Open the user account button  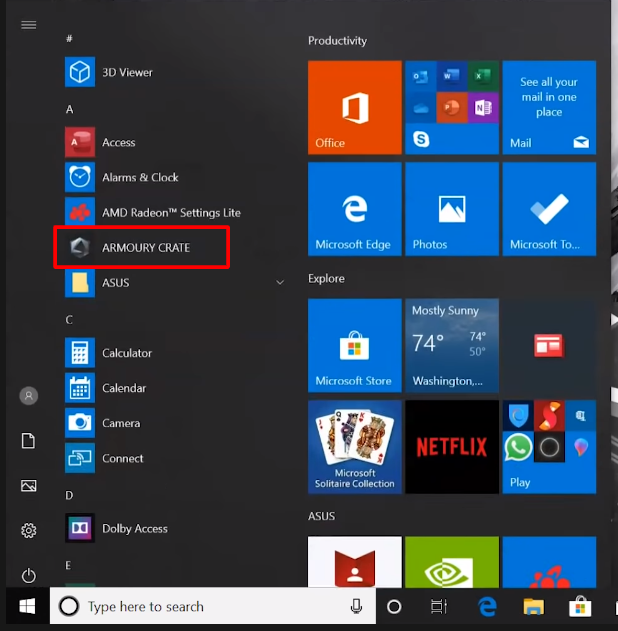pyautogui.click(x=29, y=396)
